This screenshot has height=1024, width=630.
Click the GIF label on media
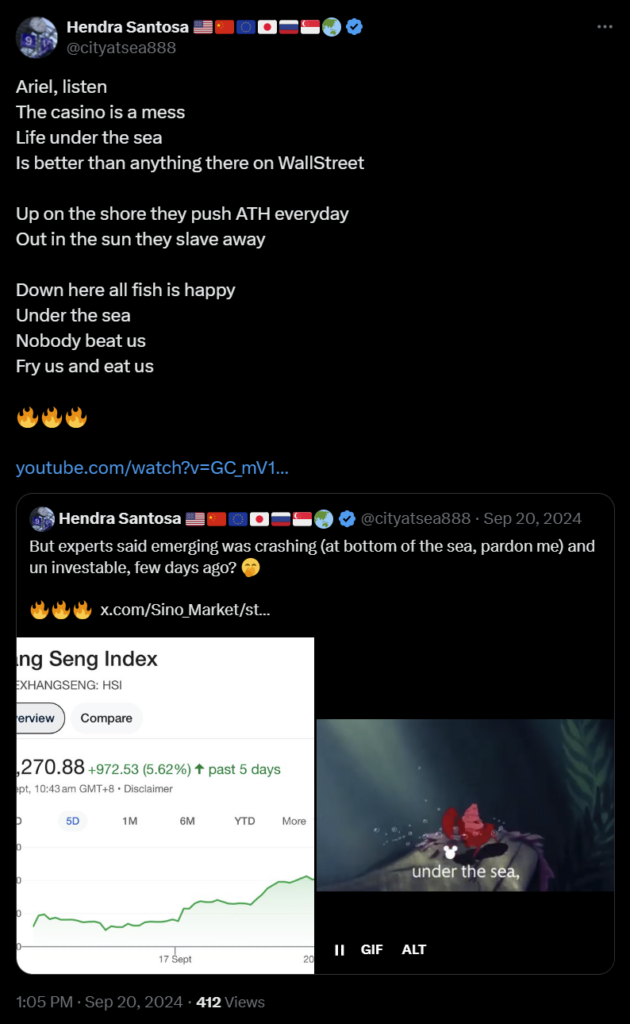[x=371, y=950]
